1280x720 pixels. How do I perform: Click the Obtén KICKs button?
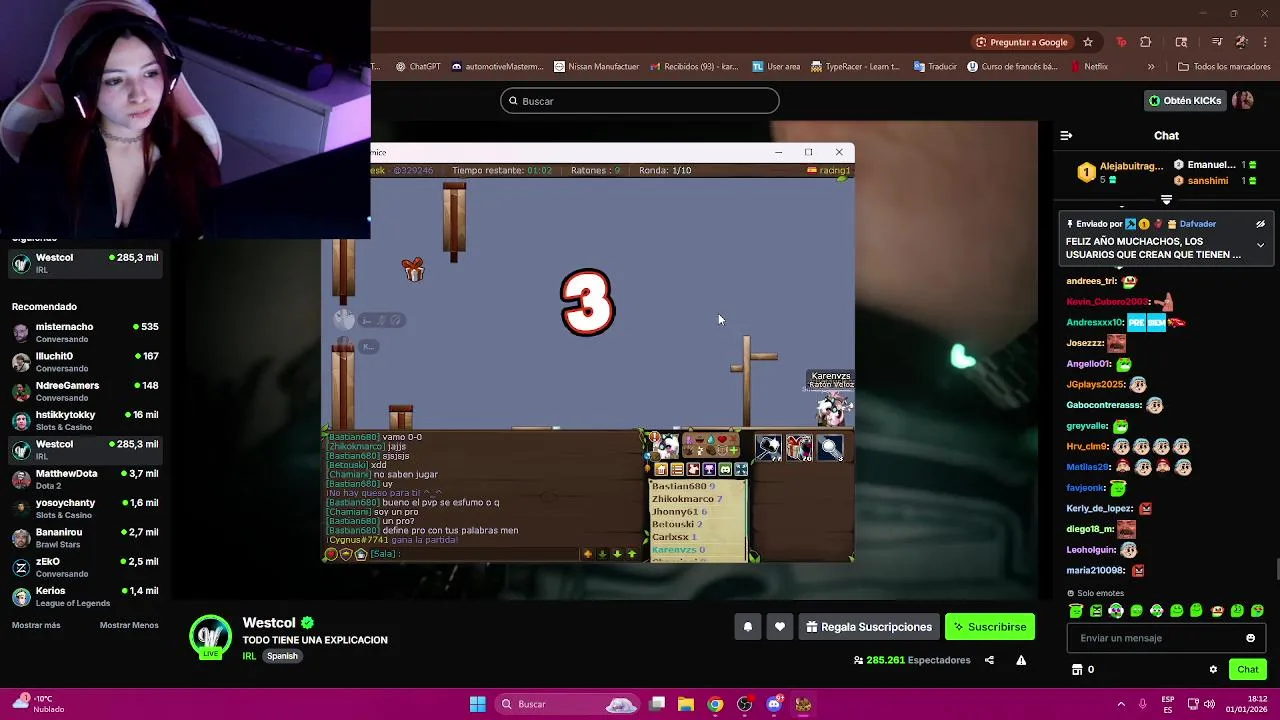(x=1185, y=101)
